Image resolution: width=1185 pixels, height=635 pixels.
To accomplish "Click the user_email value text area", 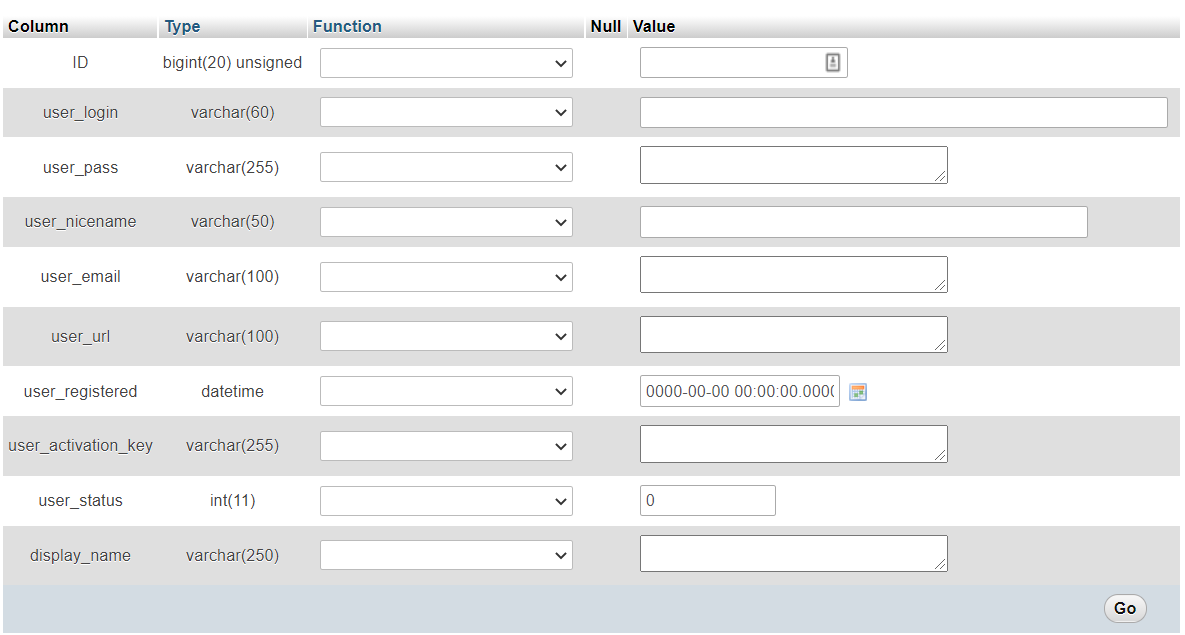I will pos(793,274).
